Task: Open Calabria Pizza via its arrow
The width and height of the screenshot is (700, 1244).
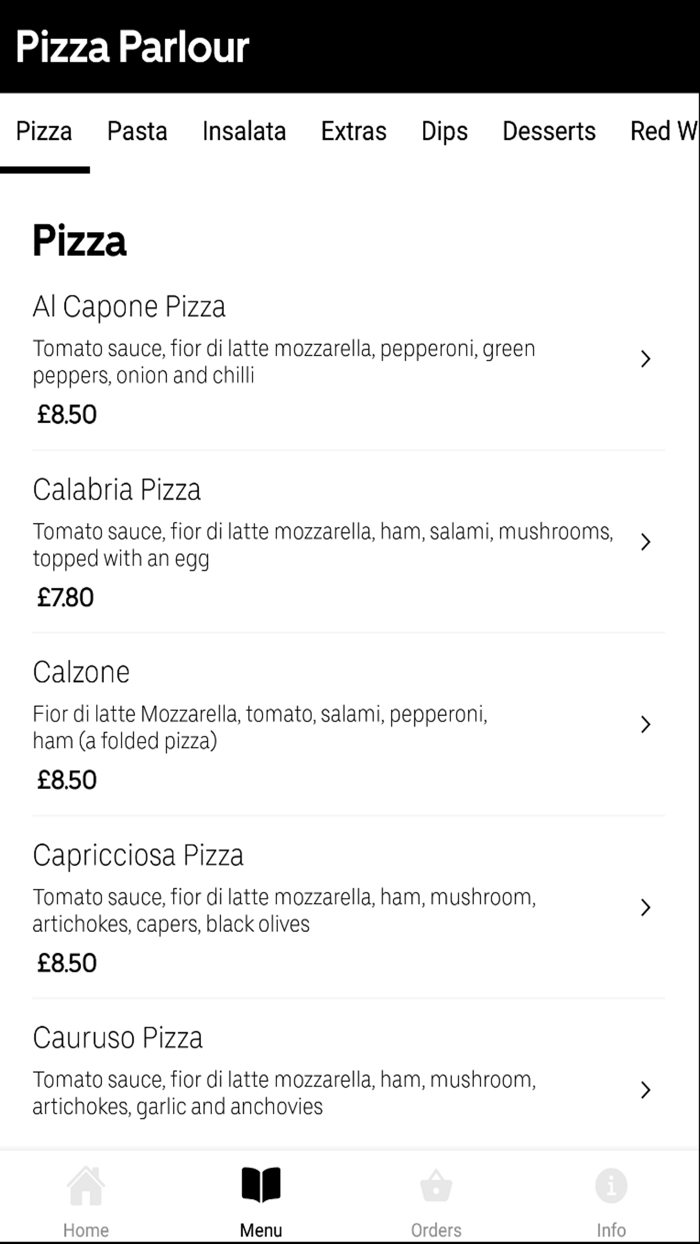Action: tap(645, 542)
